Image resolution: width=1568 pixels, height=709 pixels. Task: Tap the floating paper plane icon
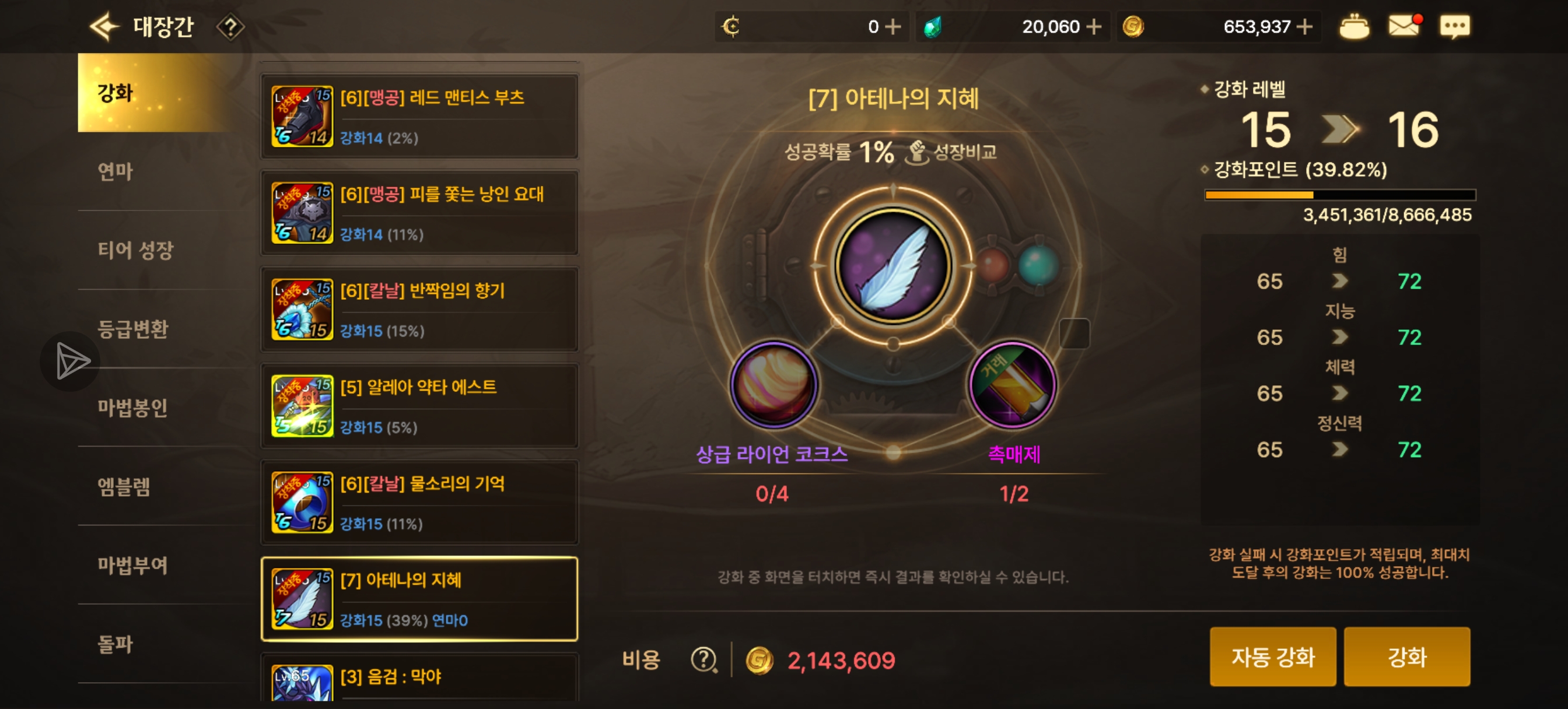(71, 361)
